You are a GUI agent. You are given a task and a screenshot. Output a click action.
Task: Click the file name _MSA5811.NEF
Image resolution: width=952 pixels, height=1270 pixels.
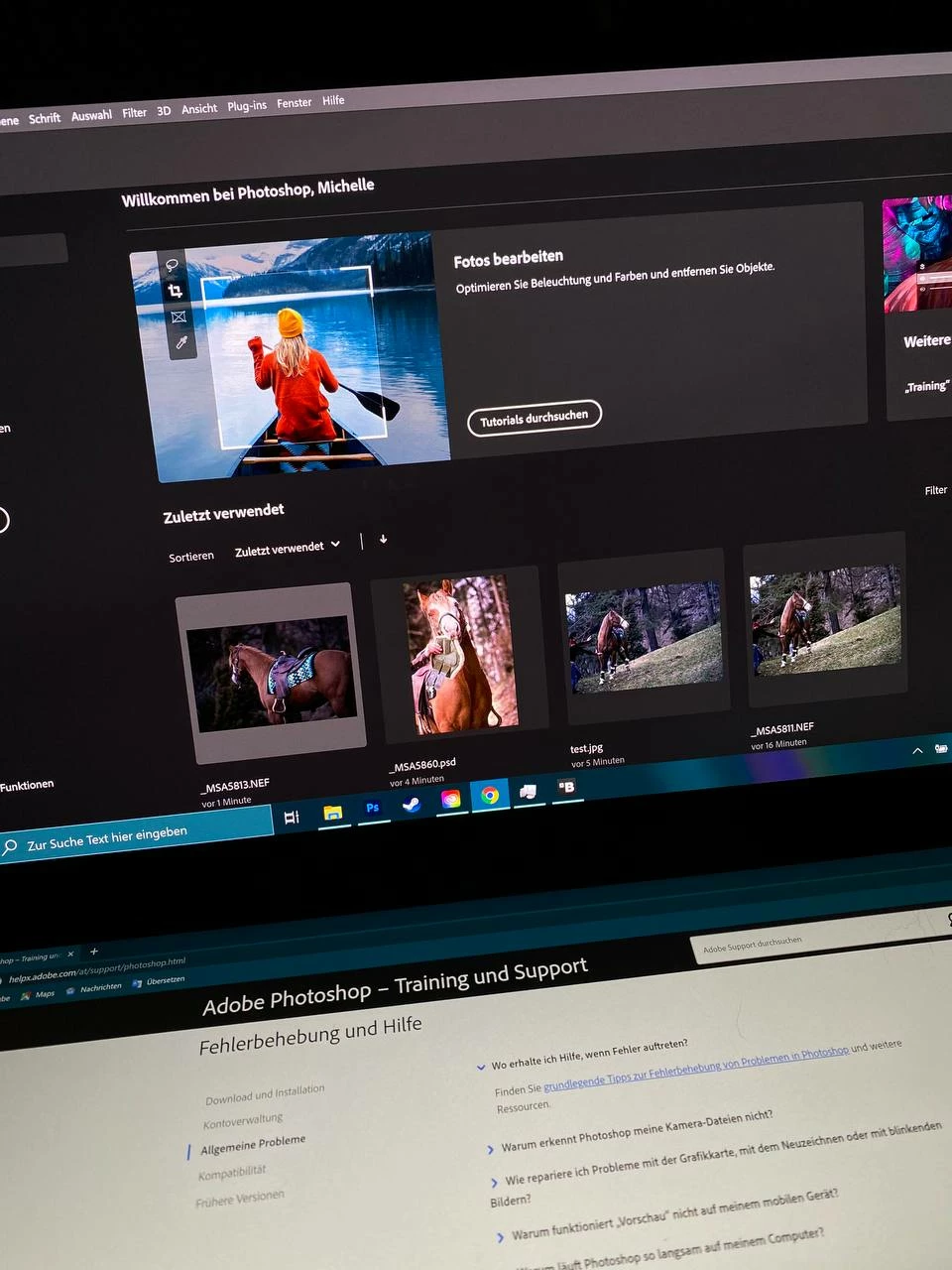click(782, 729)
